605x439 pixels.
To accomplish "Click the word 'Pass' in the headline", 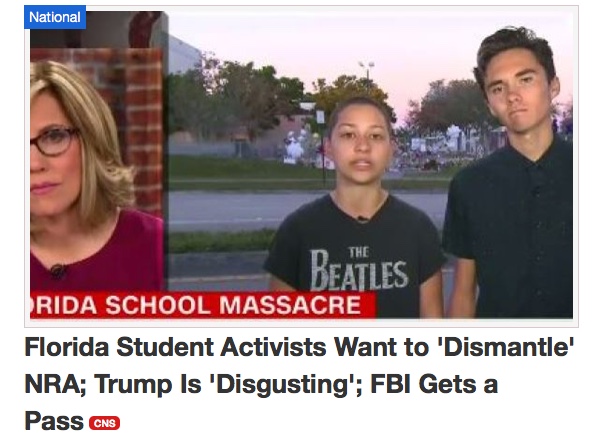I will (x=54, y=421).
